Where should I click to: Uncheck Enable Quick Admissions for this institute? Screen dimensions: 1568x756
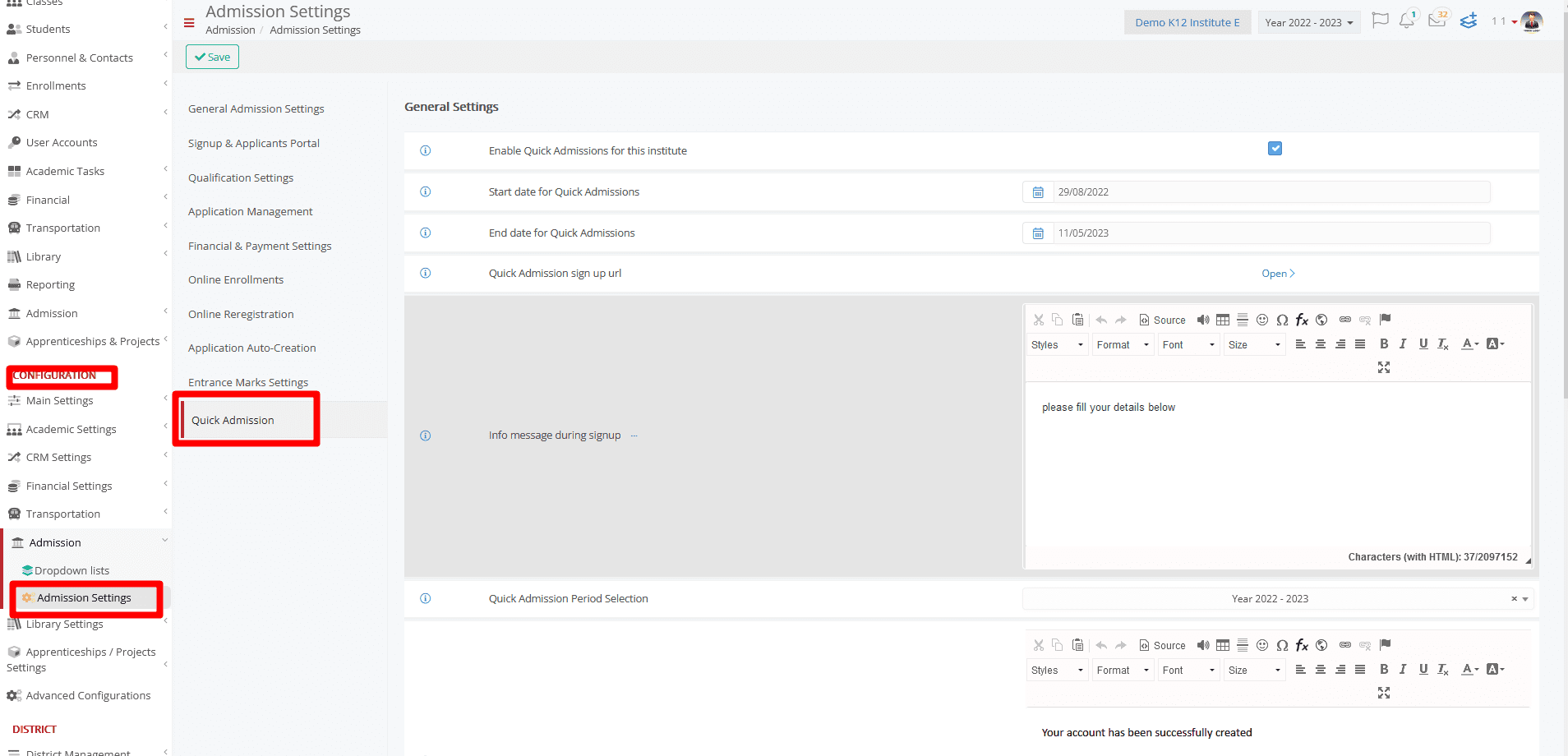[1275, 149]
